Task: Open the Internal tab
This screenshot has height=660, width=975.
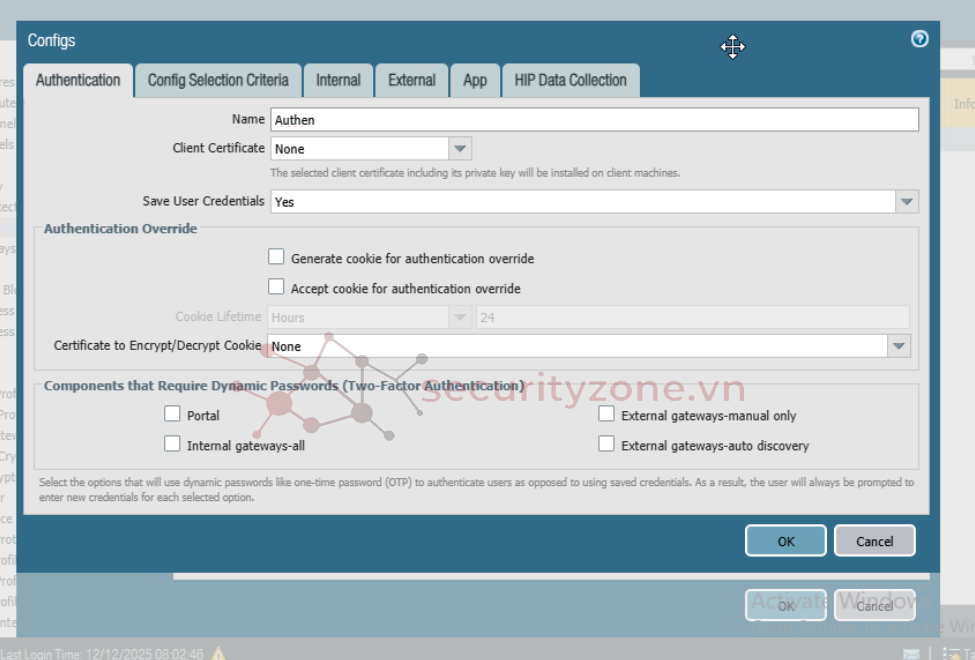Action: point(338,80)
